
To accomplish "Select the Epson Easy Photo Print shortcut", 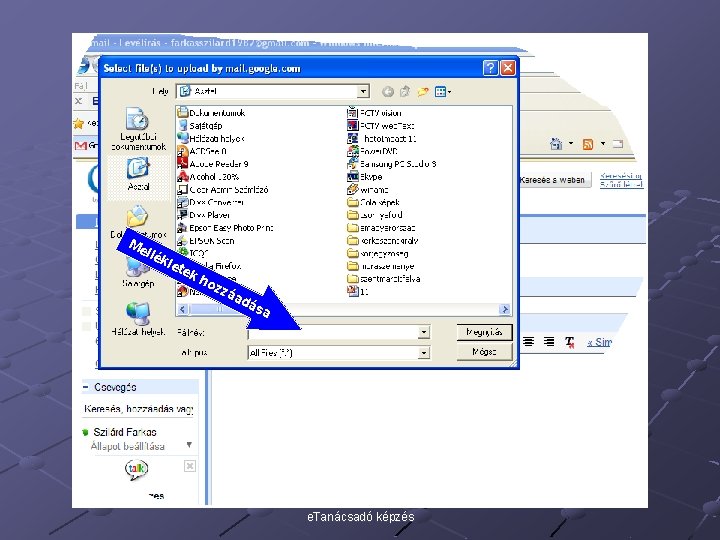I will pos(225,228).
